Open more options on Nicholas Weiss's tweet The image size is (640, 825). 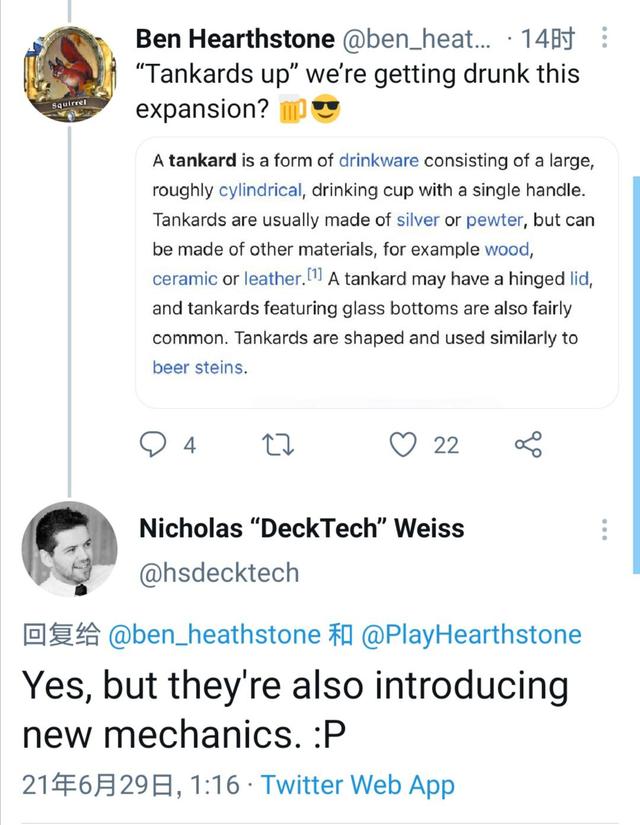(x=604, y=530)
